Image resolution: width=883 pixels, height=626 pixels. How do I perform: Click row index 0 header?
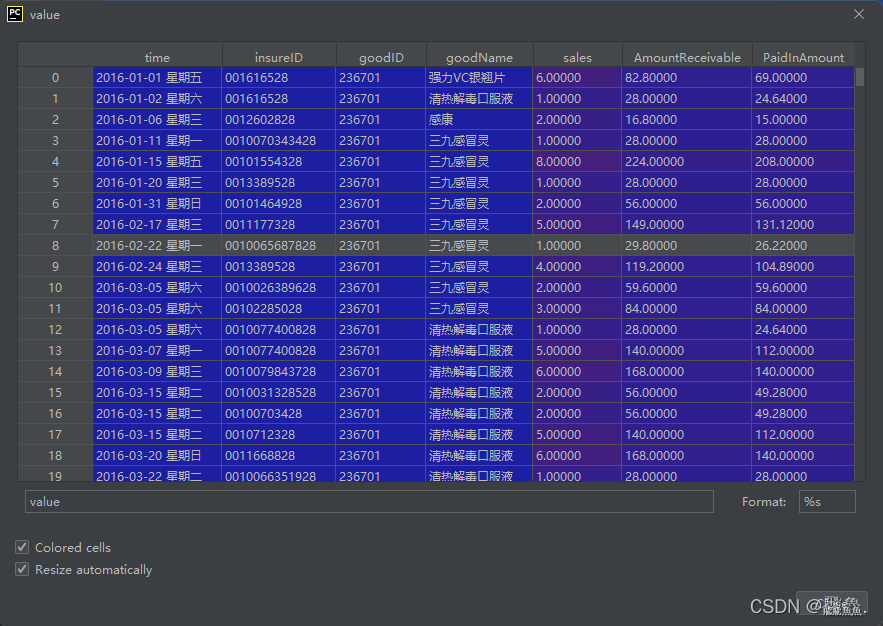click(55, 78)
